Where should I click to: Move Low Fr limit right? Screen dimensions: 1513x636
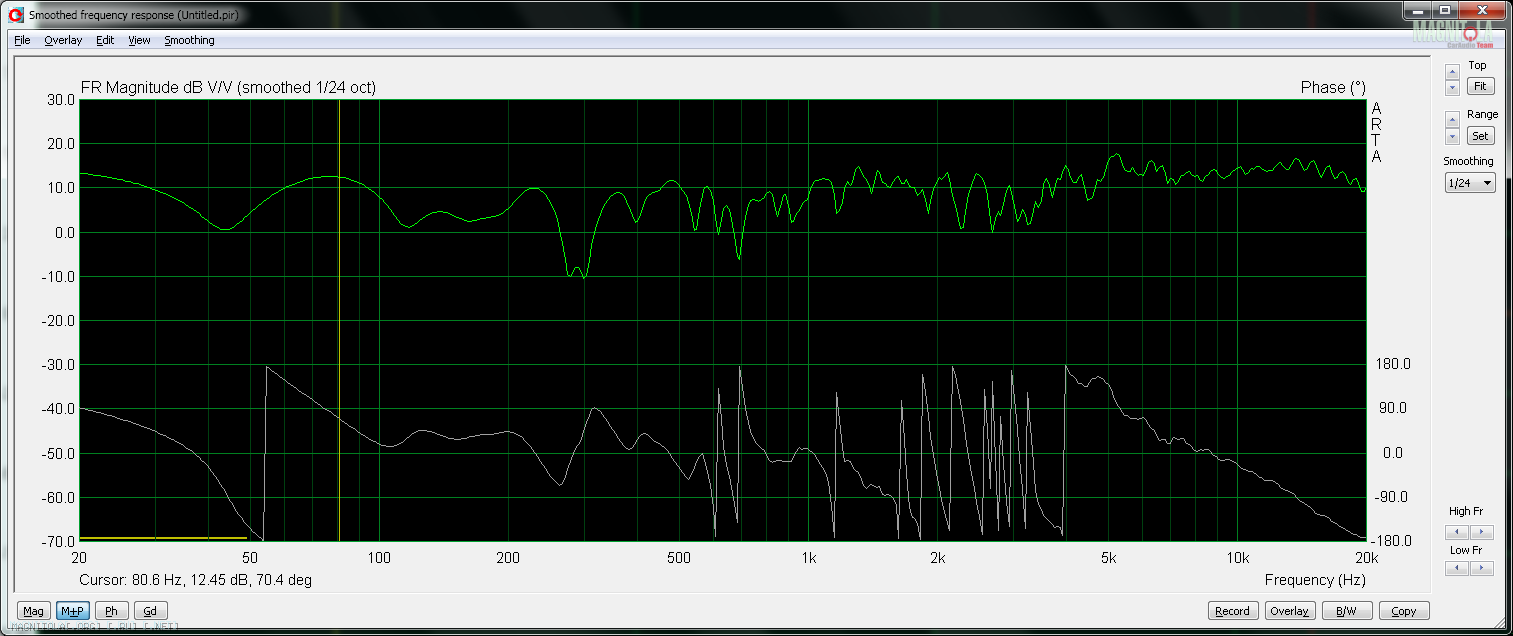tap(1481, 568)
